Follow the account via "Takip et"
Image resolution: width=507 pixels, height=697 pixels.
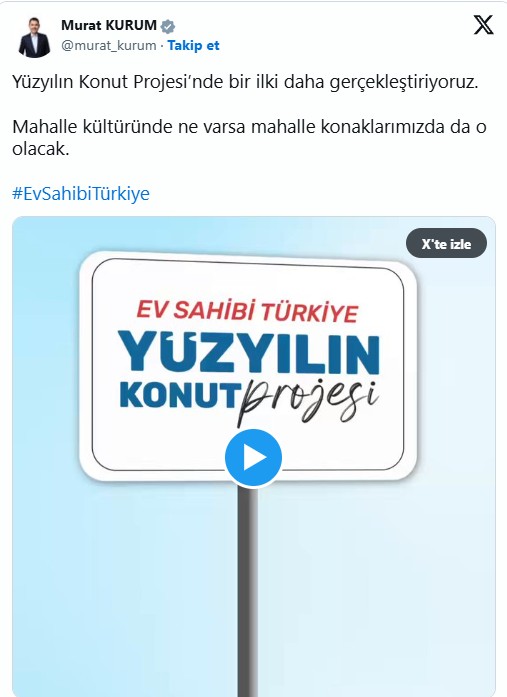click(x=193, y=45)
